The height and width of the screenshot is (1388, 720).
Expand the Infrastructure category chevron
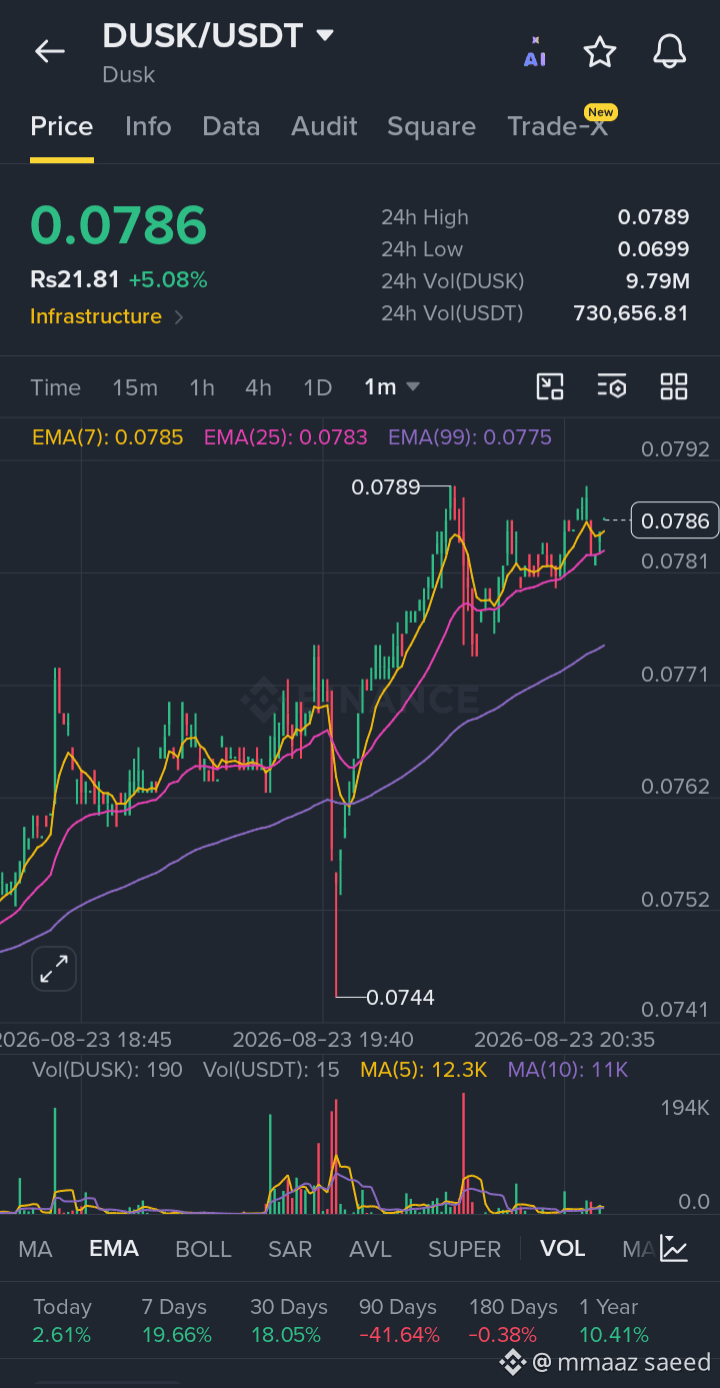click(x=179, y=317)
